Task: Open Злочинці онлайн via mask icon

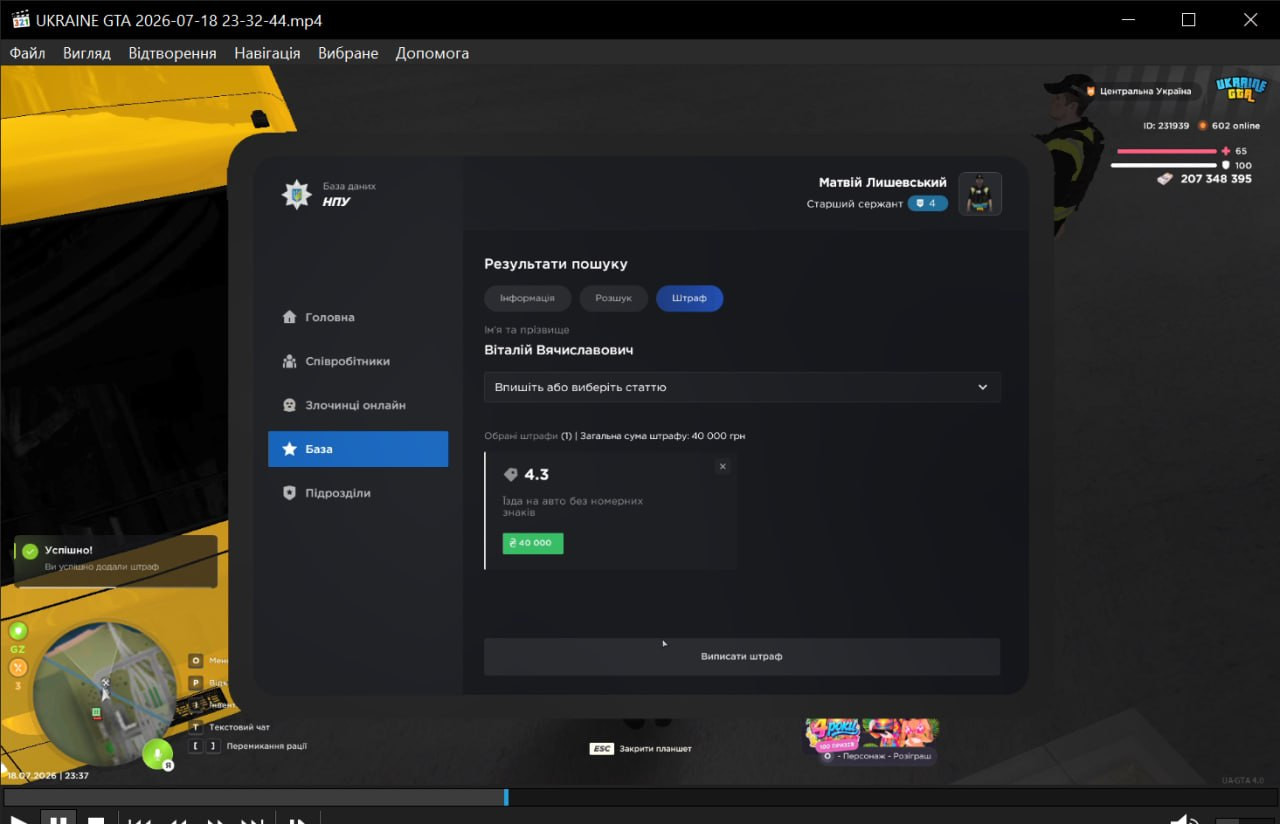Action: coord(289,405)
